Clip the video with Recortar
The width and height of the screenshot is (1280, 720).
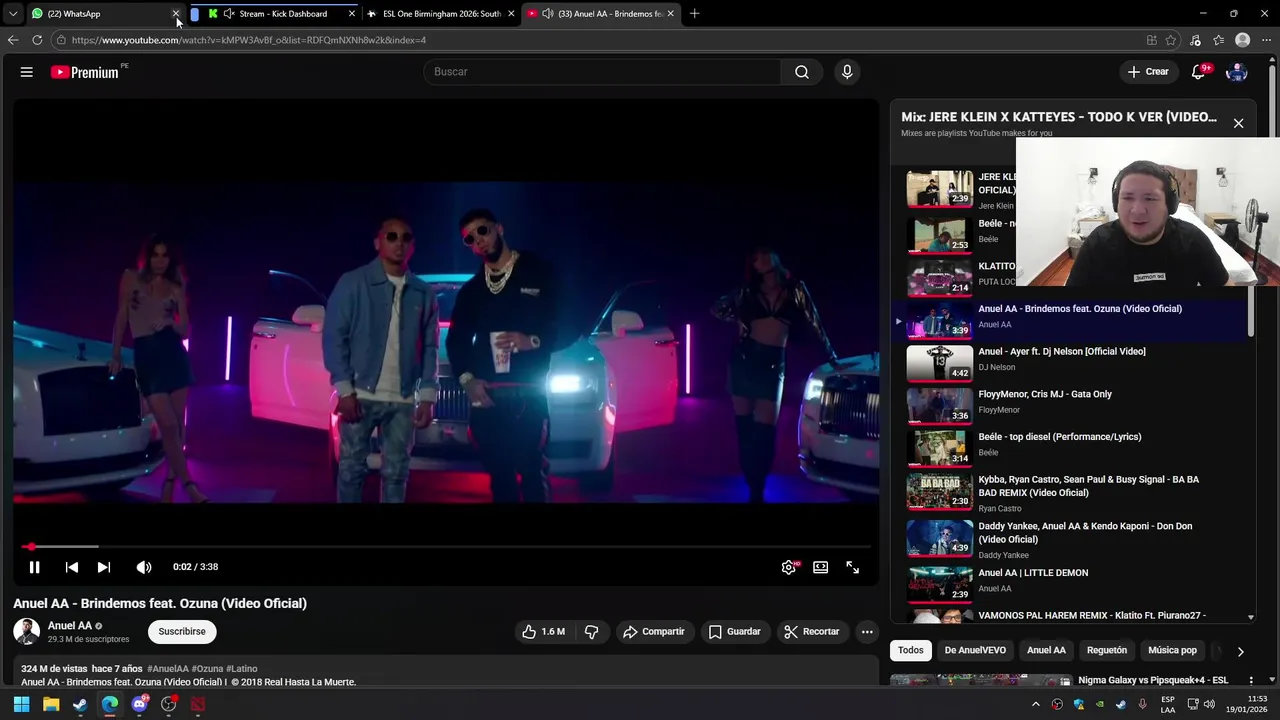pyautogui.click(x=811, y=632)
